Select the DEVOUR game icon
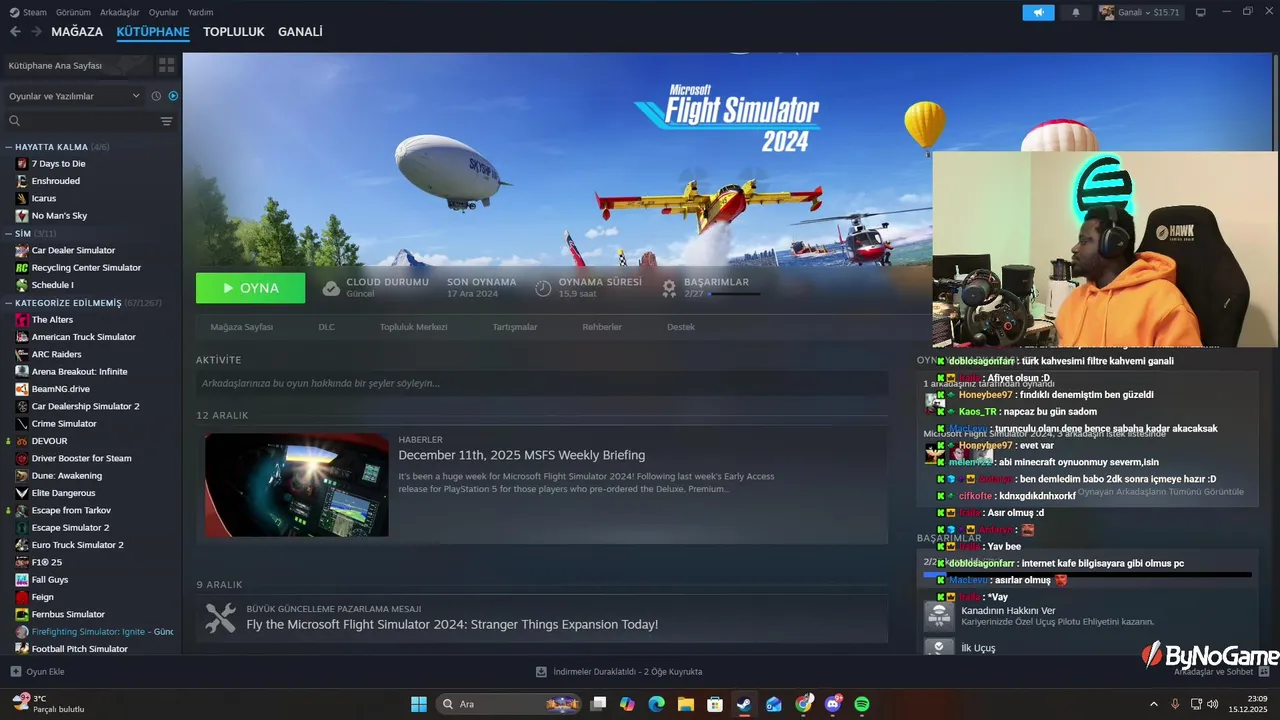This screenshot has height=720, width=1280. pos(22,440)
